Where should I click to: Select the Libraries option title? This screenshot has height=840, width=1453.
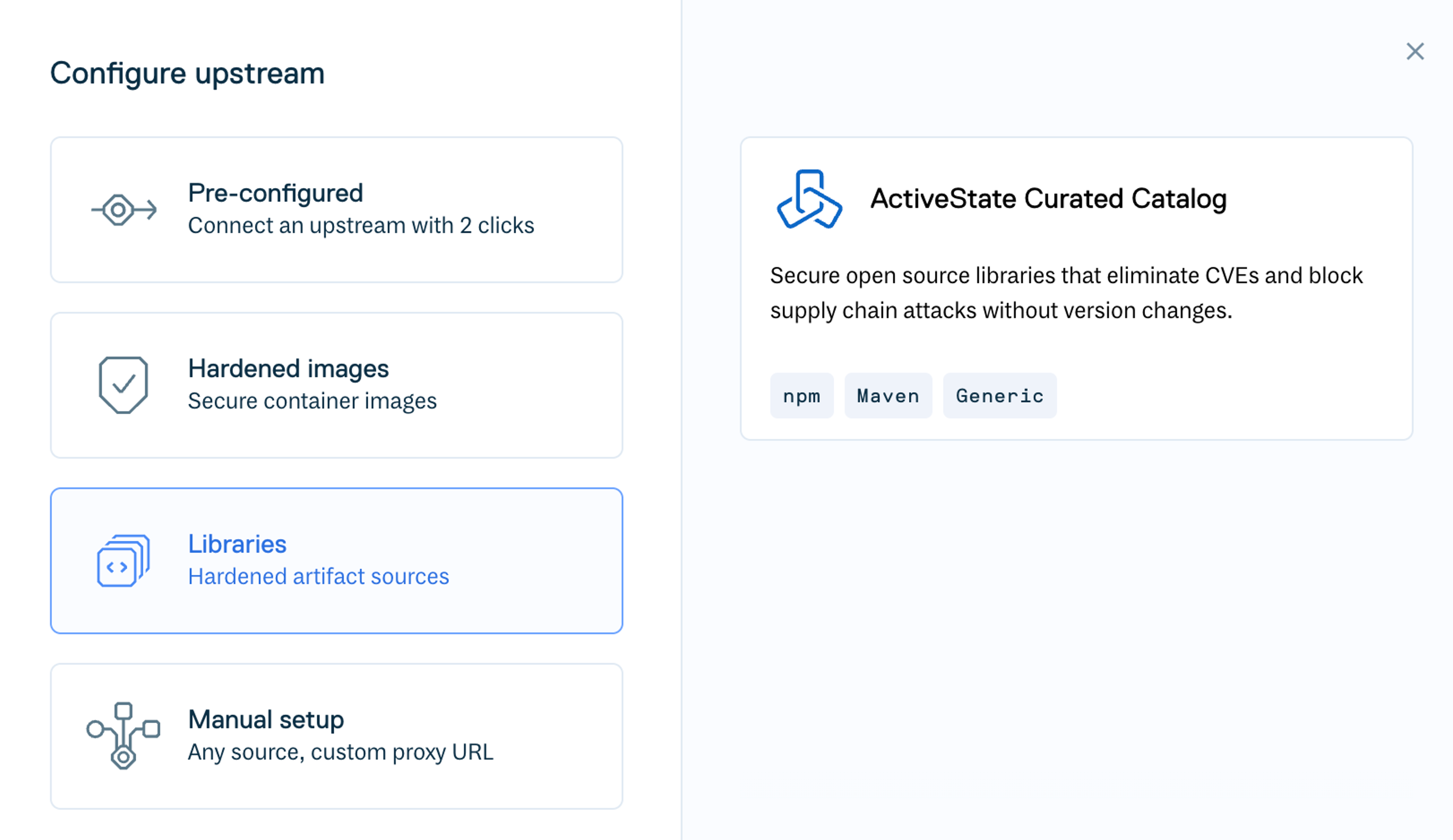click(x=237, y=544)
